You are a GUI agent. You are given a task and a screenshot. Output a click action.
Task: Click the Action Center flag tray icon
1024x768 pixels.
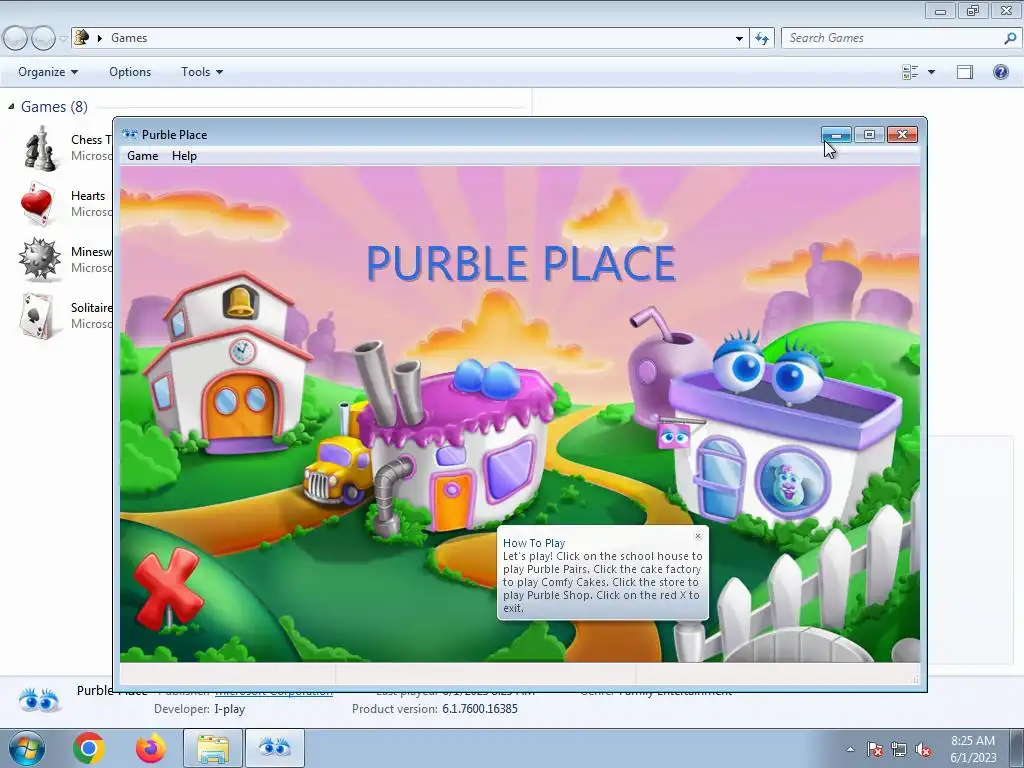click(x=874, y=749)
